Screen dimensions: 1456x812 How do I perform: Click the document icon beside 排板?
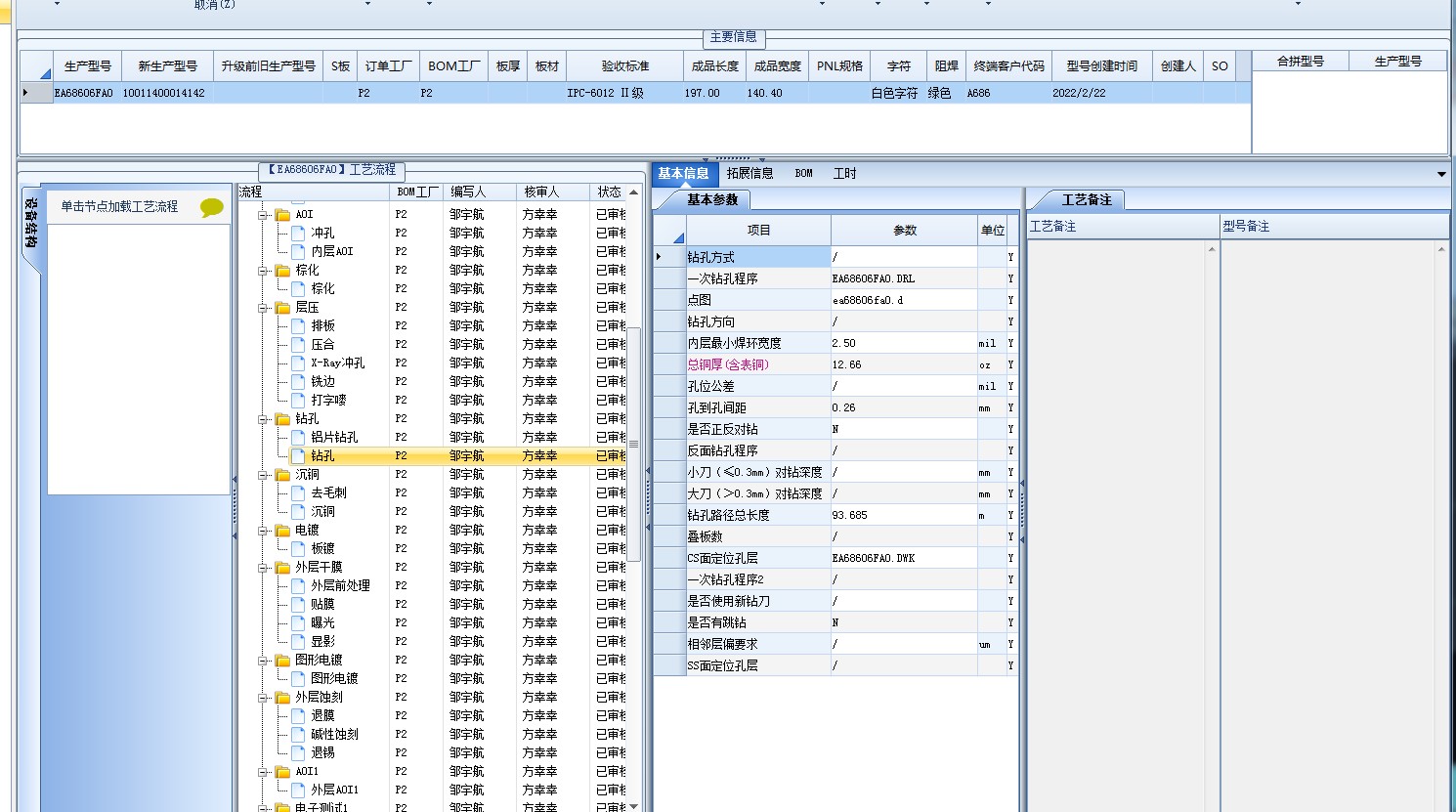[298, 325]
